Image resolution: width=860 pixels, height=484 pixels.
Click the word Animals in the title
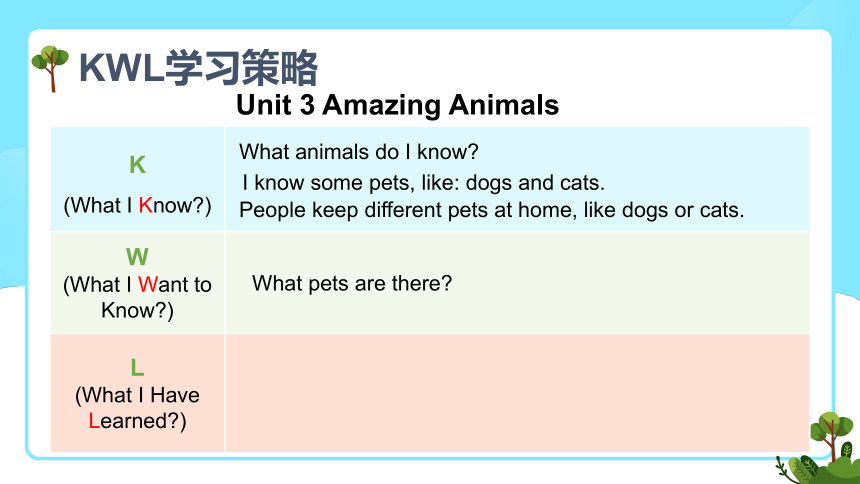503,105
